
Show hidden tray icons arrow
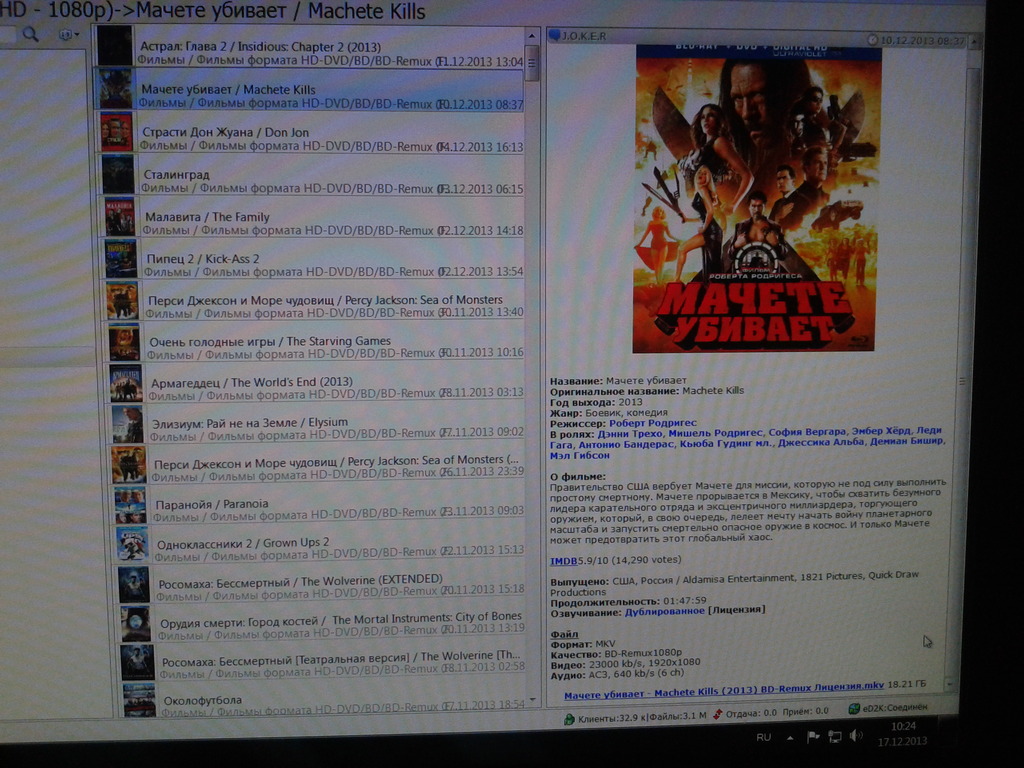[790, 738]
